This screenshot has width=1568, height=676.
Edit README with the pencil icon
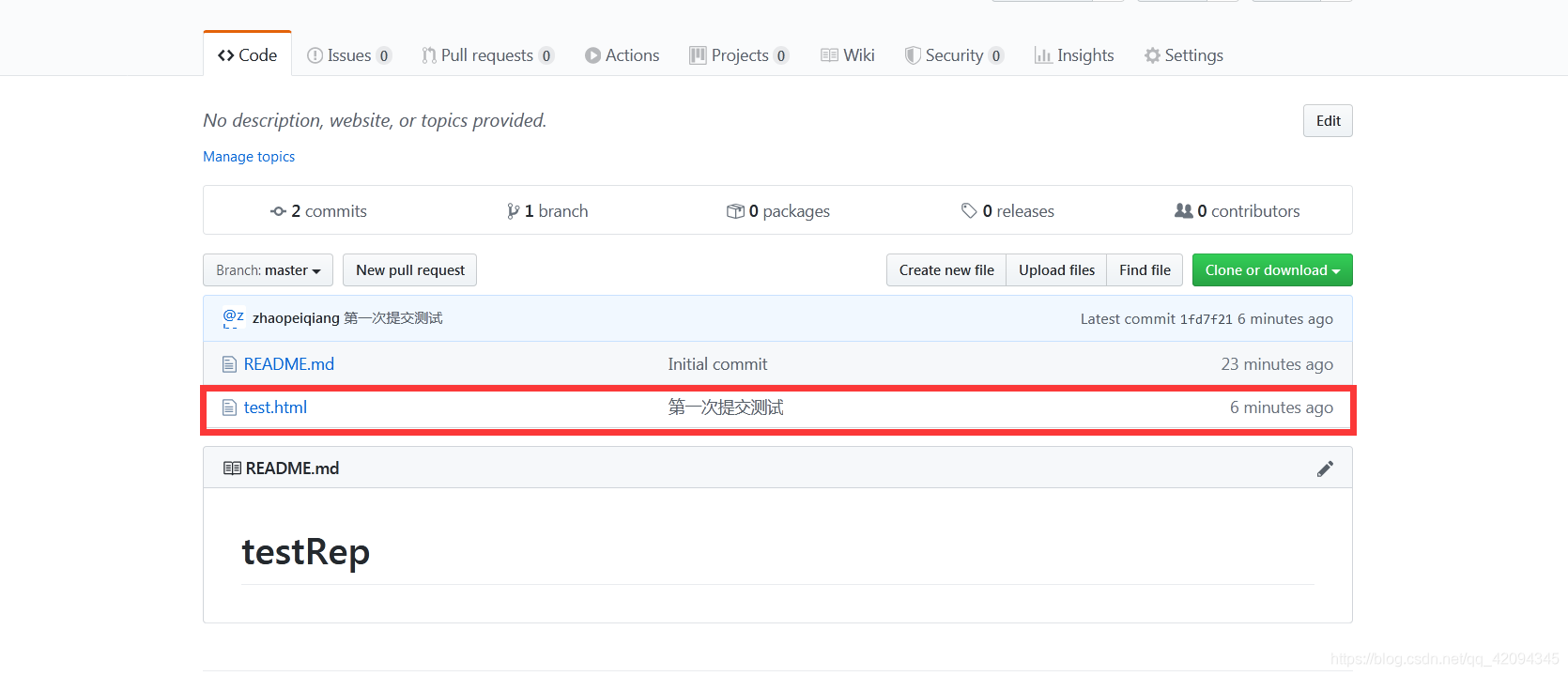[1325, 469]
